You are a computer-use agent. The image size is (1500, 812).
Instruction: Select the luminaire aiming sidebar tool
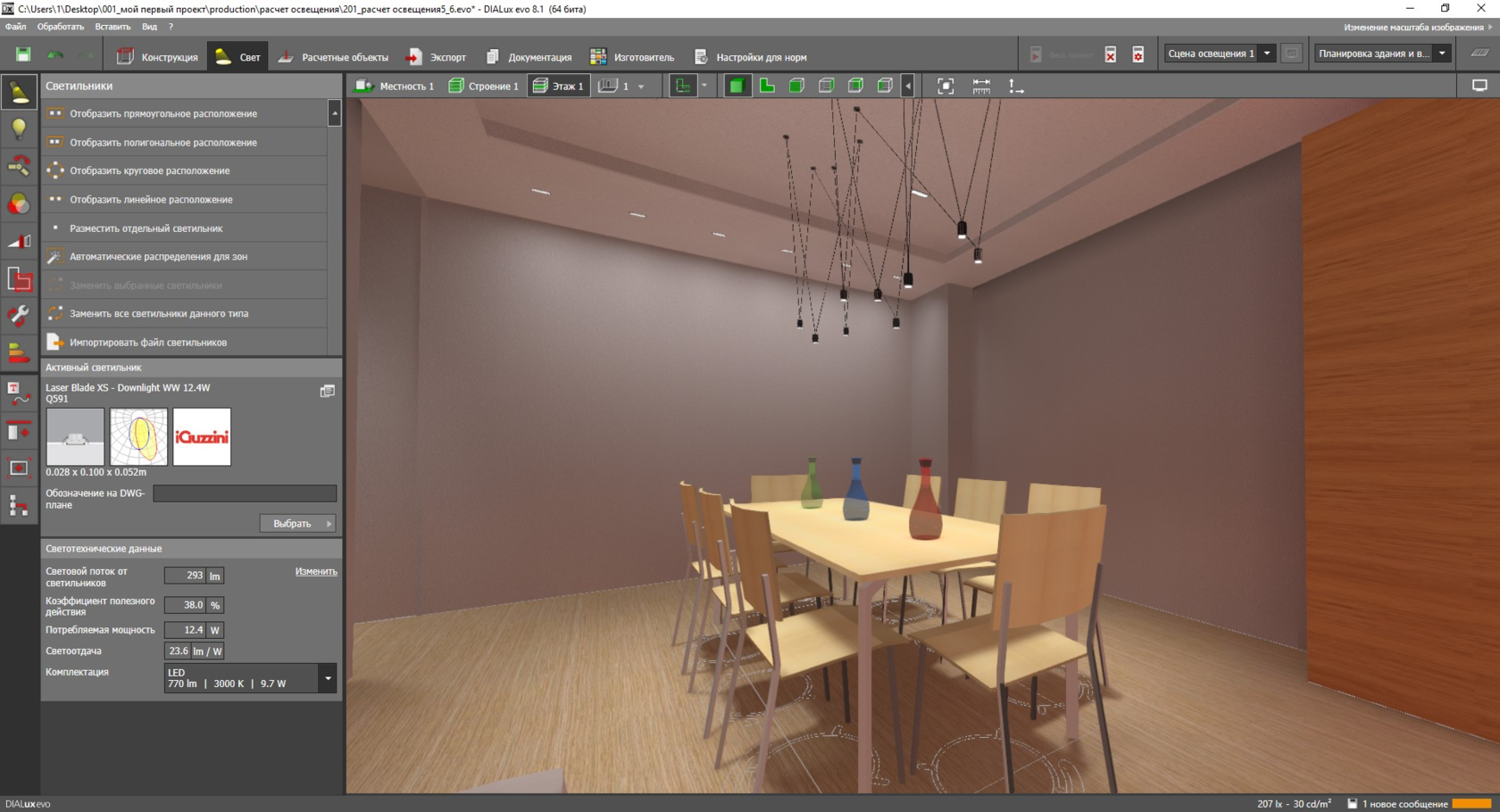tap(19, 167)
